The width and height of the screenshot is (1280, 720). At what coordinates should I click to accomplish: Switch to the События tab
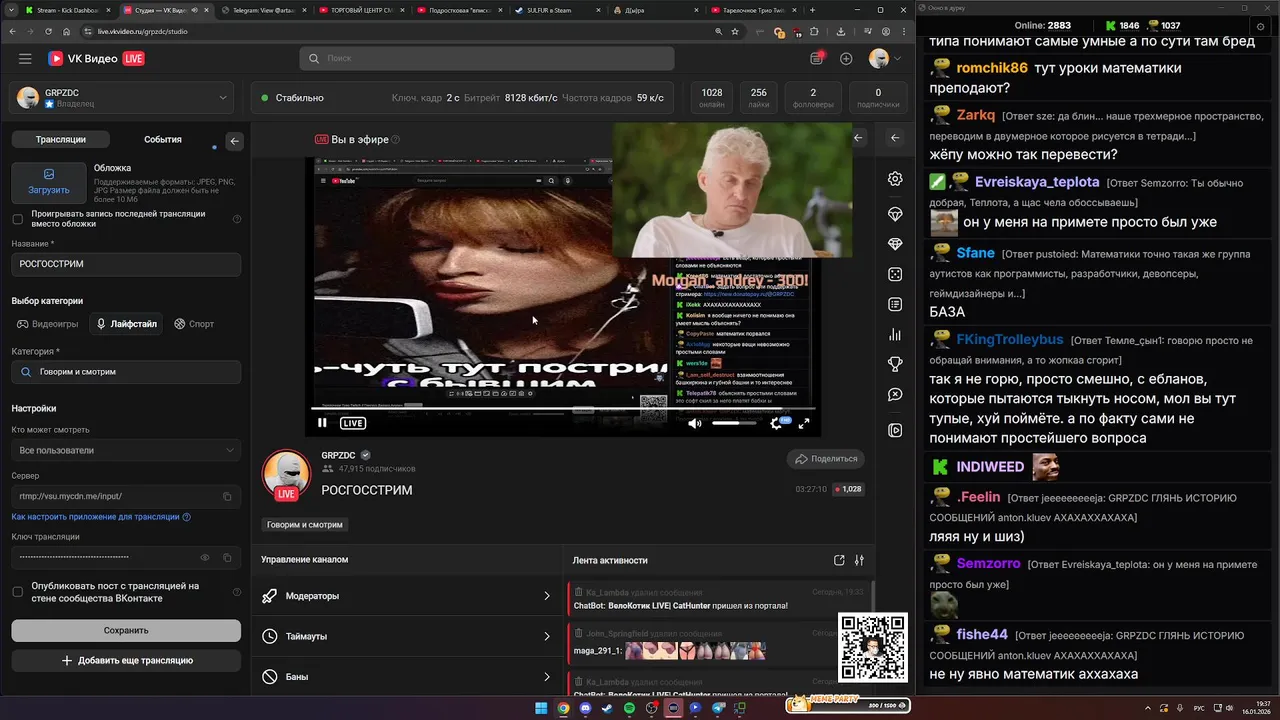[163, 140]
